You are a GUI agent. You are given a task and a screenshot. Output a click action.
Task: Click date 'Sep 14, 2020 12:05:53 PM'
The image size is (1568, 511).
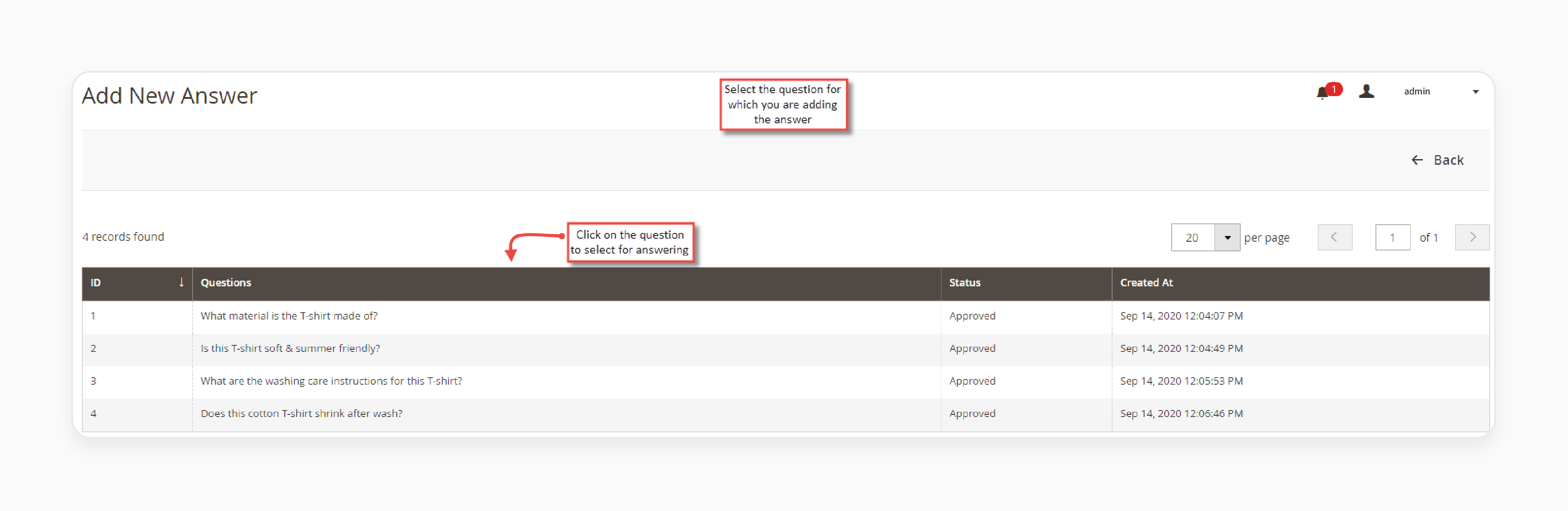[1181, 381]
